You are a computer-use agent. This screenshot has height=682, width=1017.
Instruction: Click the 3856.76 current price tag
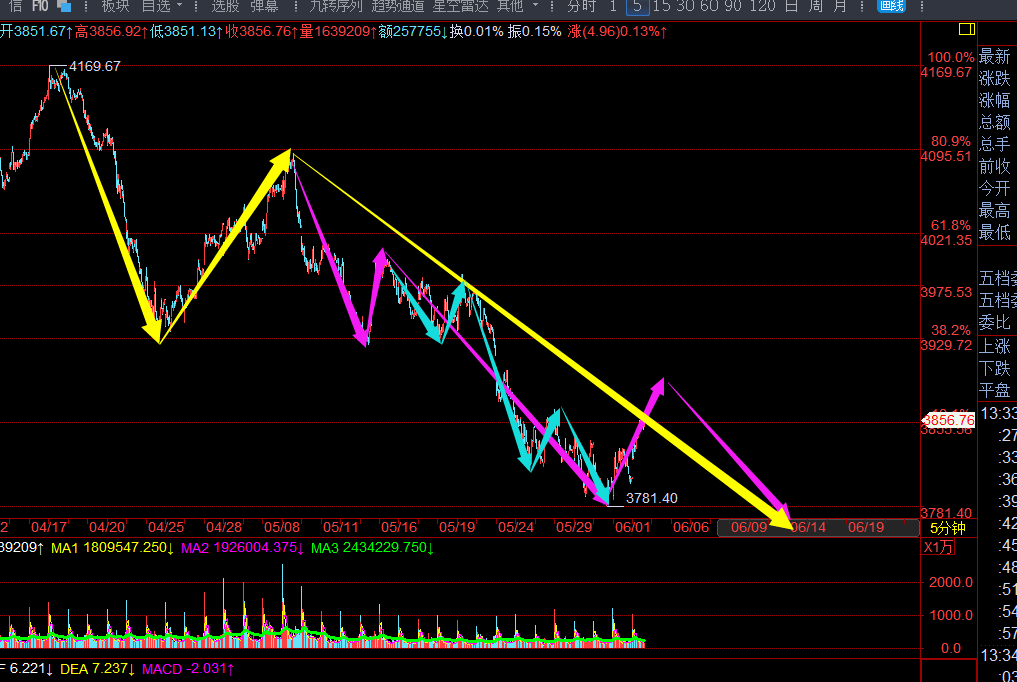pos(948,420)
